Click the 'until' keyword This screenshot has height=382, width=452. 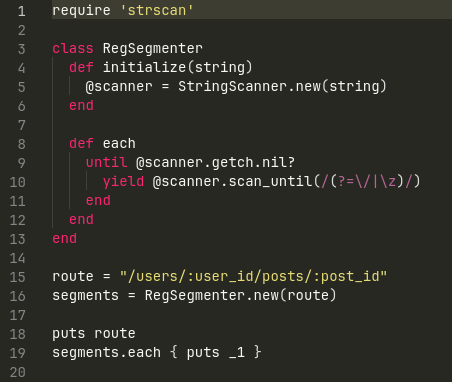(107, 162)
